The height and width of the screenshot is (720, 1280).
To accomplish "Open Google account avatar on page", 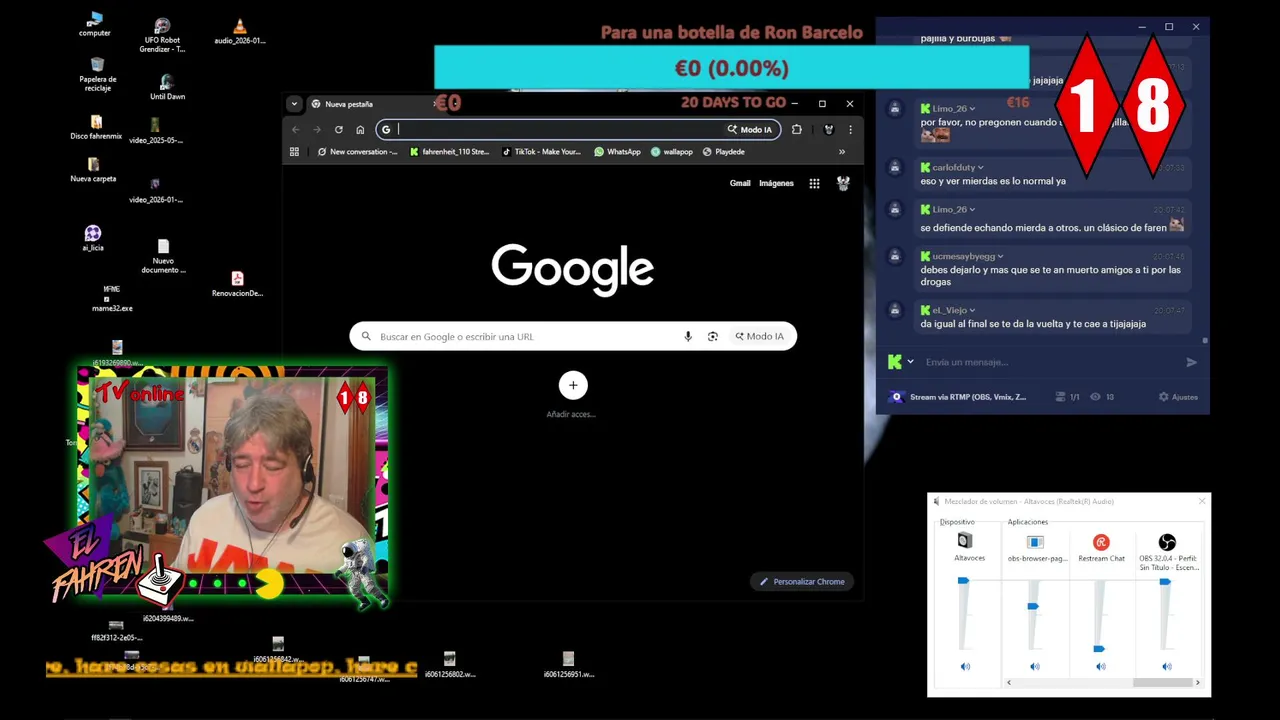I will coord(843,183).
